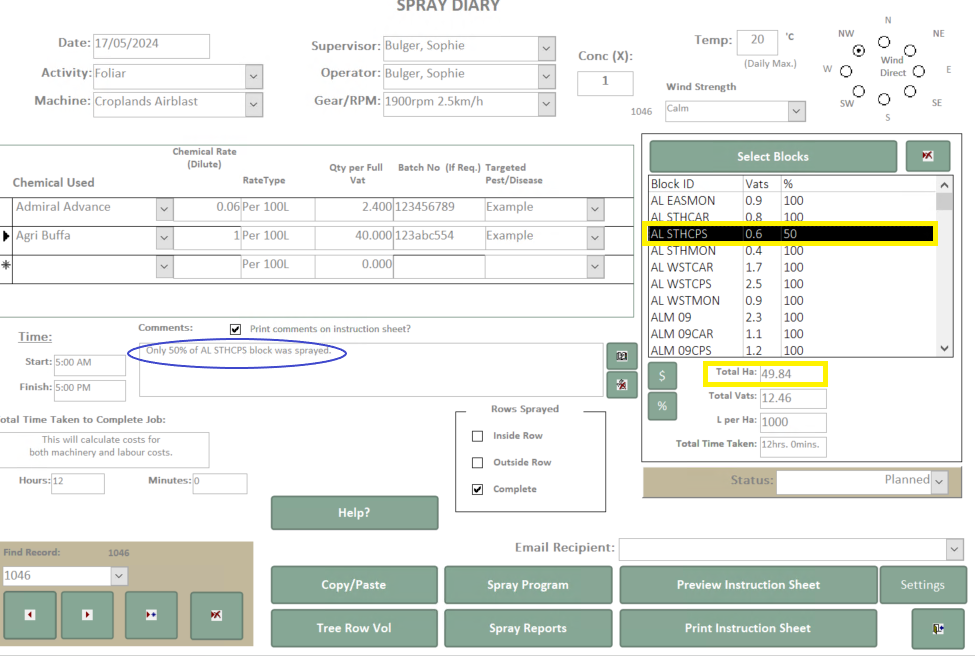Screen dimensions: 975x656
Task: Open the Operator dropdown
Action: tap(547, 76)
